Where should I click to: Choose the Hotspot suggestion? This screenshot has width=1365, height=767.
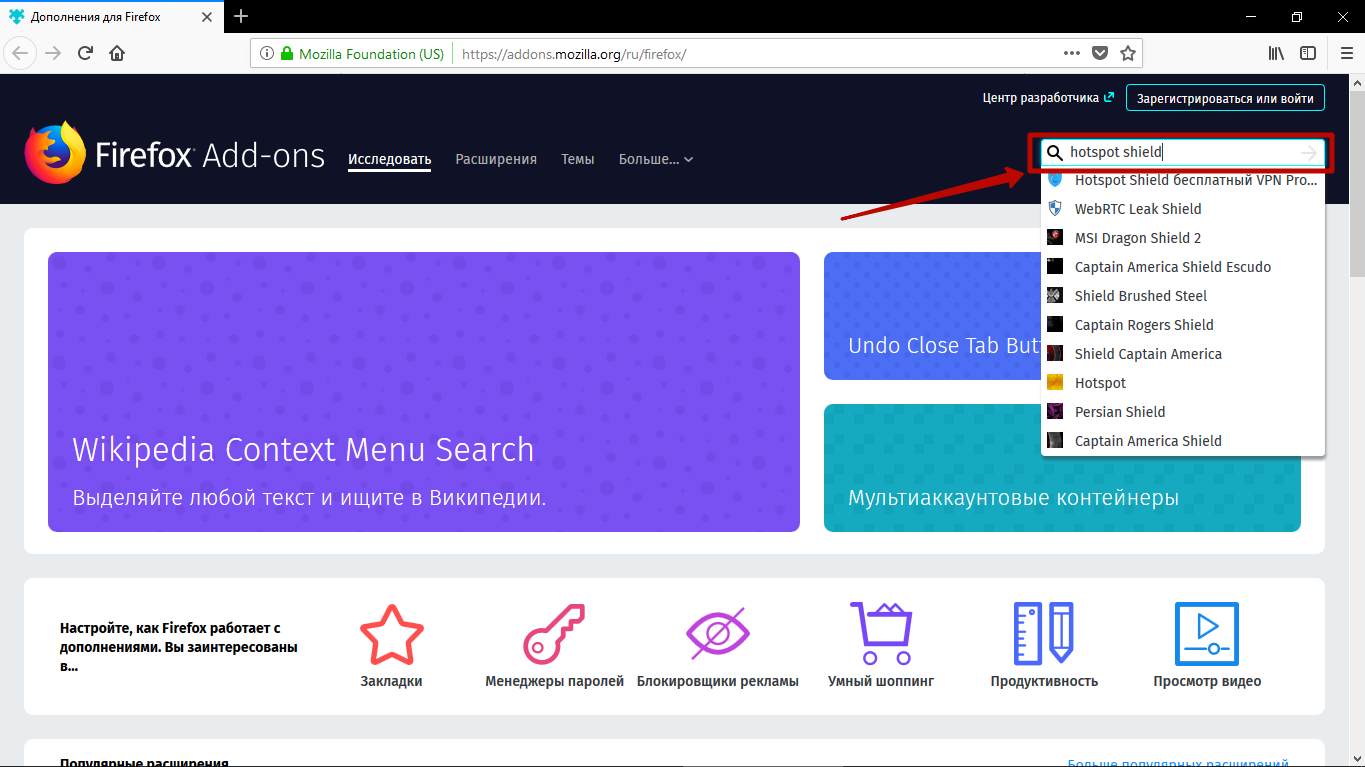[1183, 383]
